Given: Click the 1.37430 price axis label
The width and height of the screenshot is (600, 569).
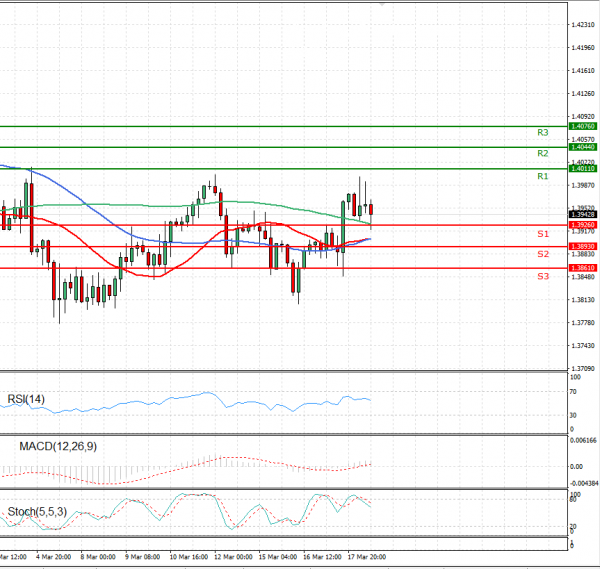Looking at the screenshot, I should 583,346.
